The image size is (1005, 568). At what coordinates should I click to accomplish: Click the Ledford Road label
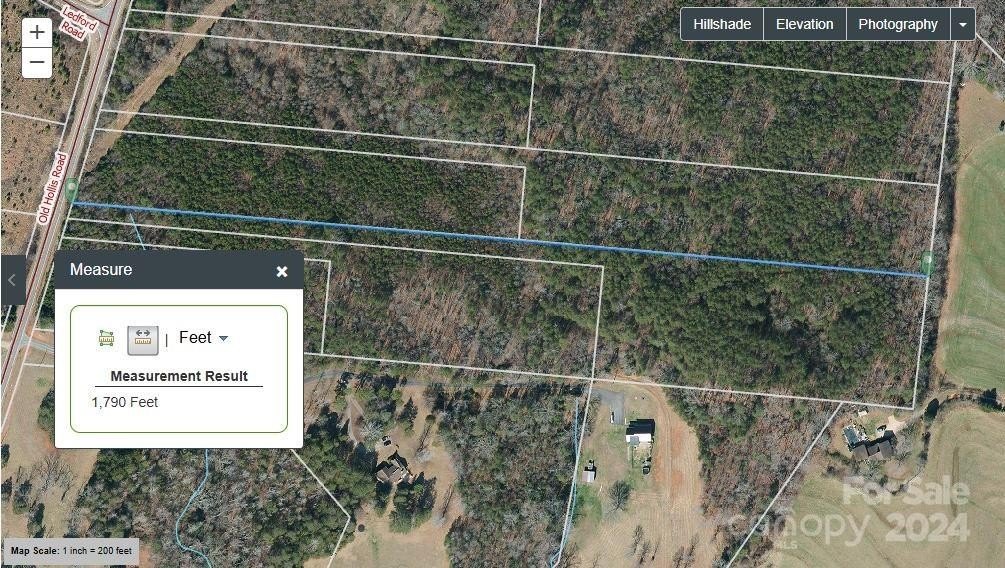(79, 22)
